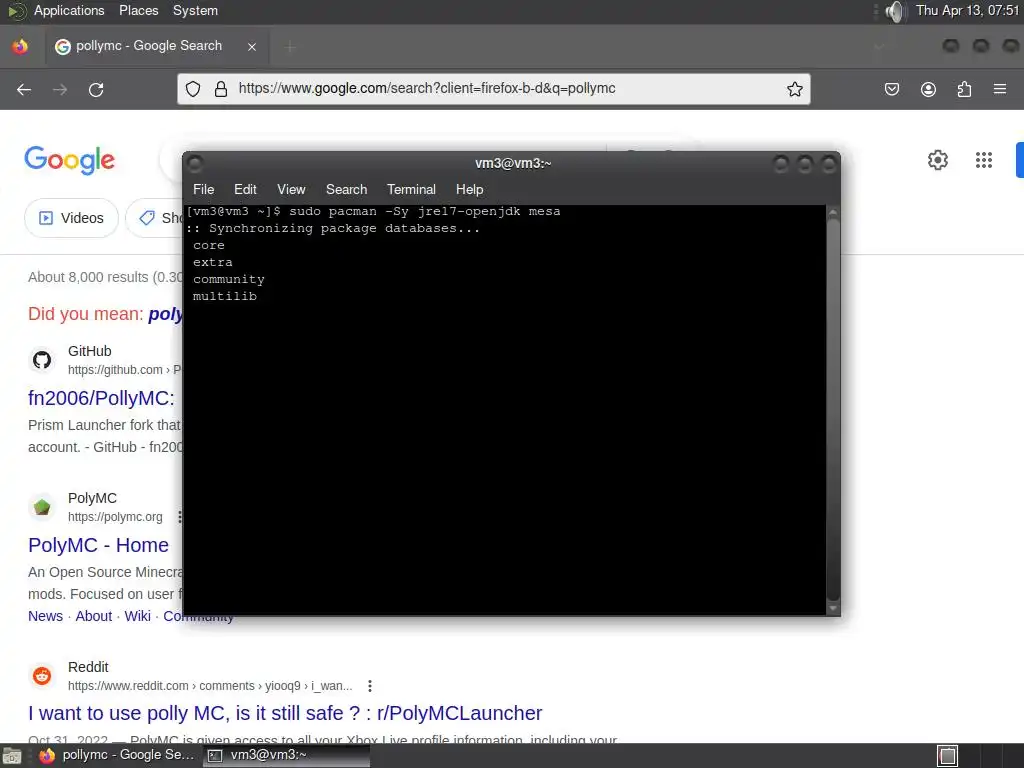Image resolution: width=1024 pixels, height=768 pixels.
Task: Open the System panel menu
Action: (195, 10)
